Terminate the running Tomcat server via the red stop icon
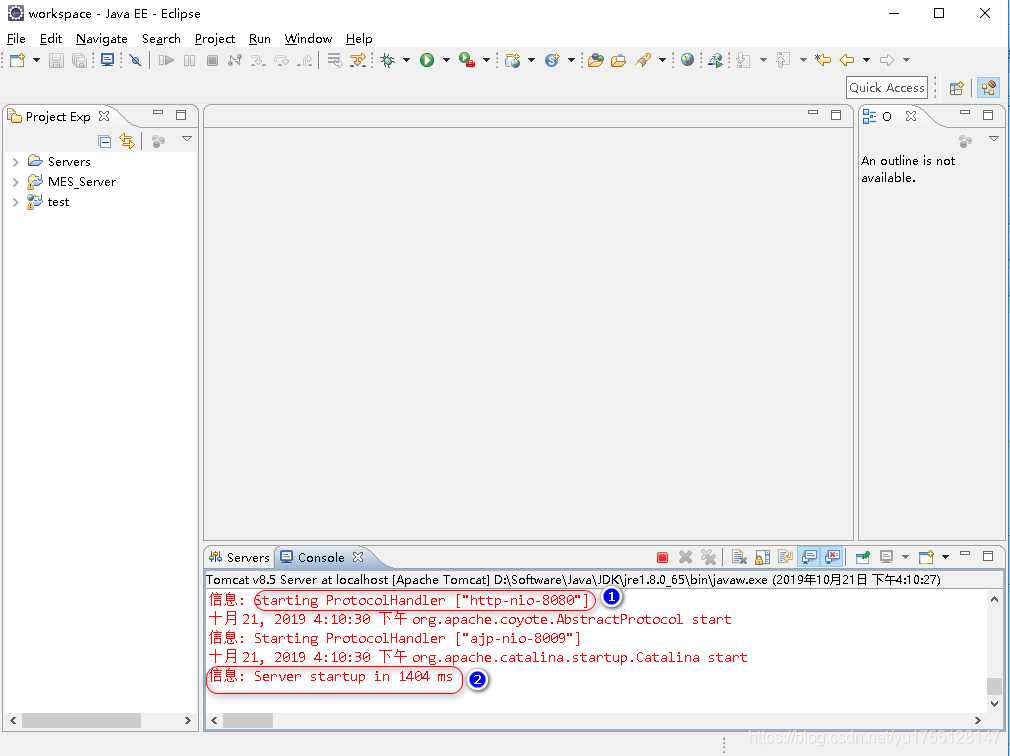The height and width of the screenshot is (756, 1010). (x=662, y=558)
